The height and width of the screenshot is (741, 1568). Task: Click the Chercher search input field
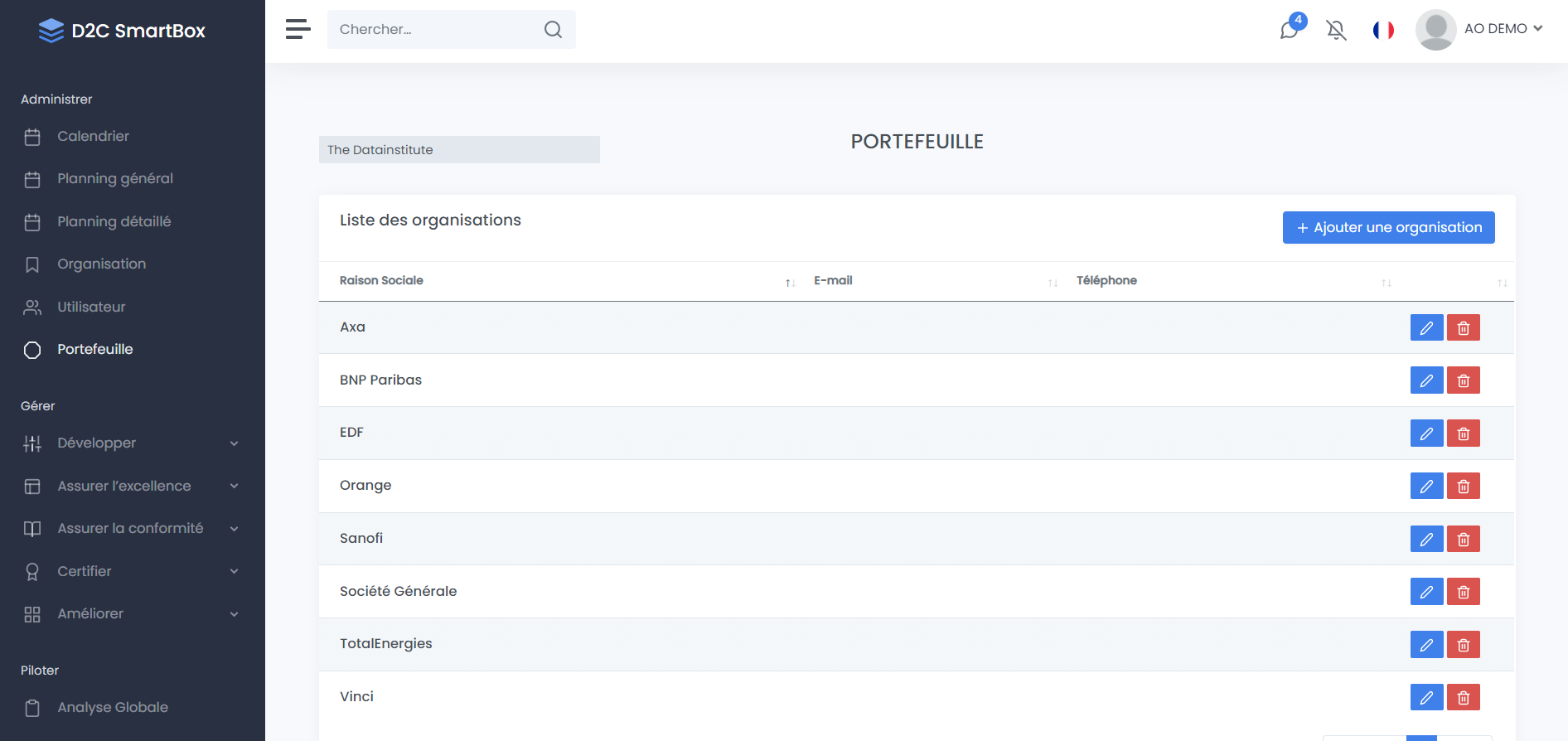[435, 30]
